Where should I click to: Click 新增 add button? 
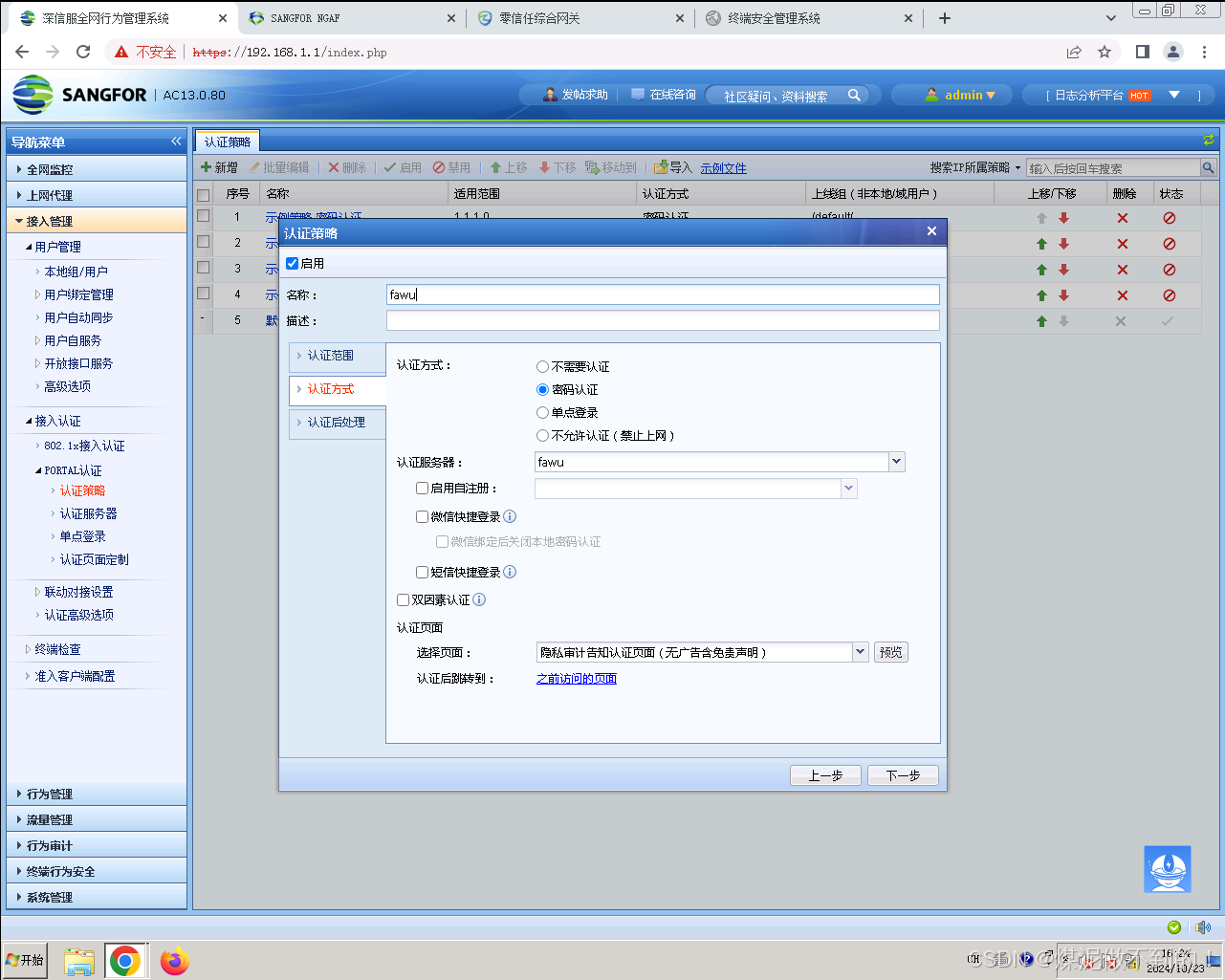click(219, 167)
